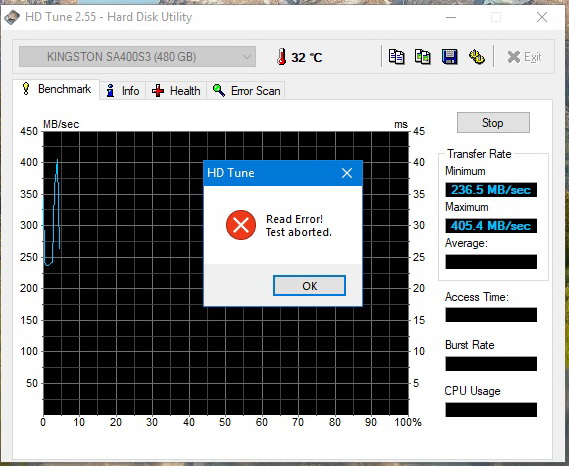The image size is (569, 471).
Task: Expand the KINGSTON SA400S3 drive dropdown
Action: 137,57
